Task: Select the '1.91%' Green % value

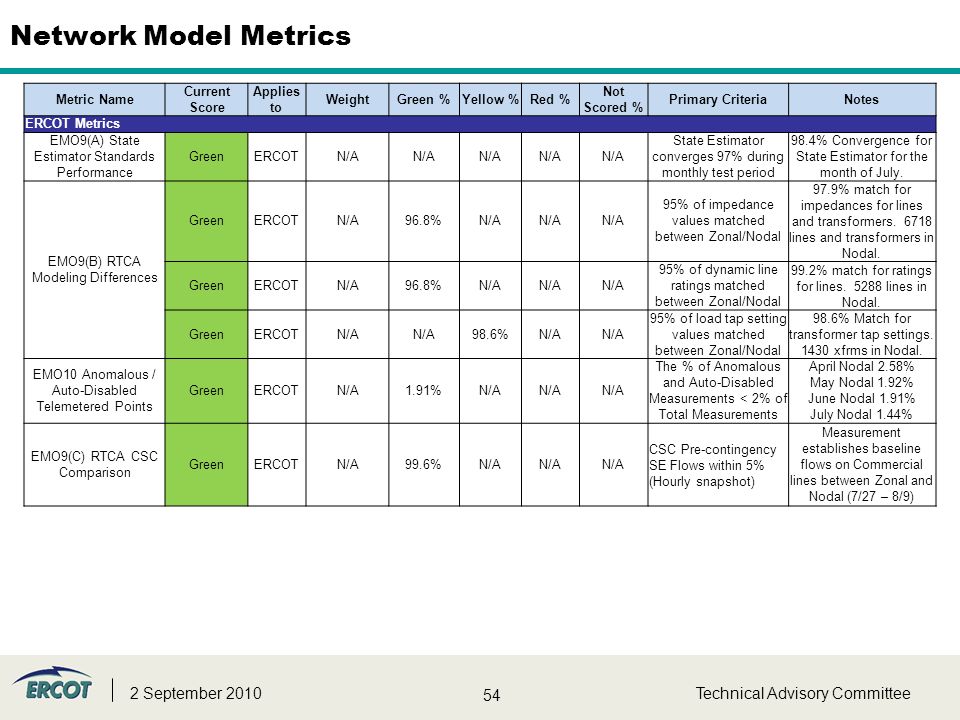Action: pos(424,391)
